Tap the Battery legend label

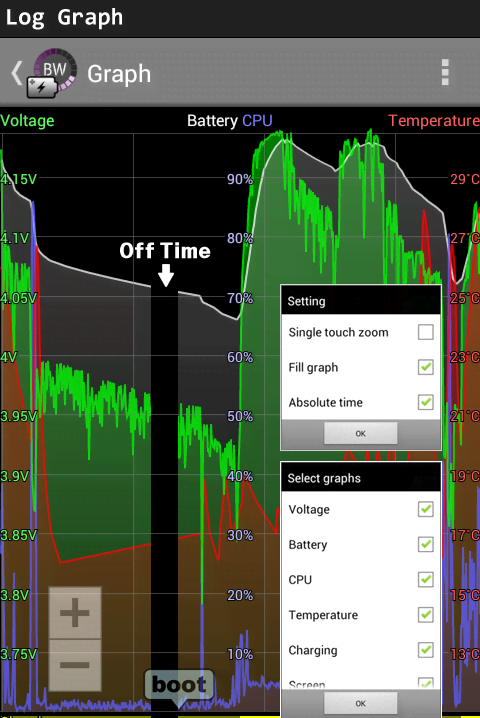[x=212, y=121]
